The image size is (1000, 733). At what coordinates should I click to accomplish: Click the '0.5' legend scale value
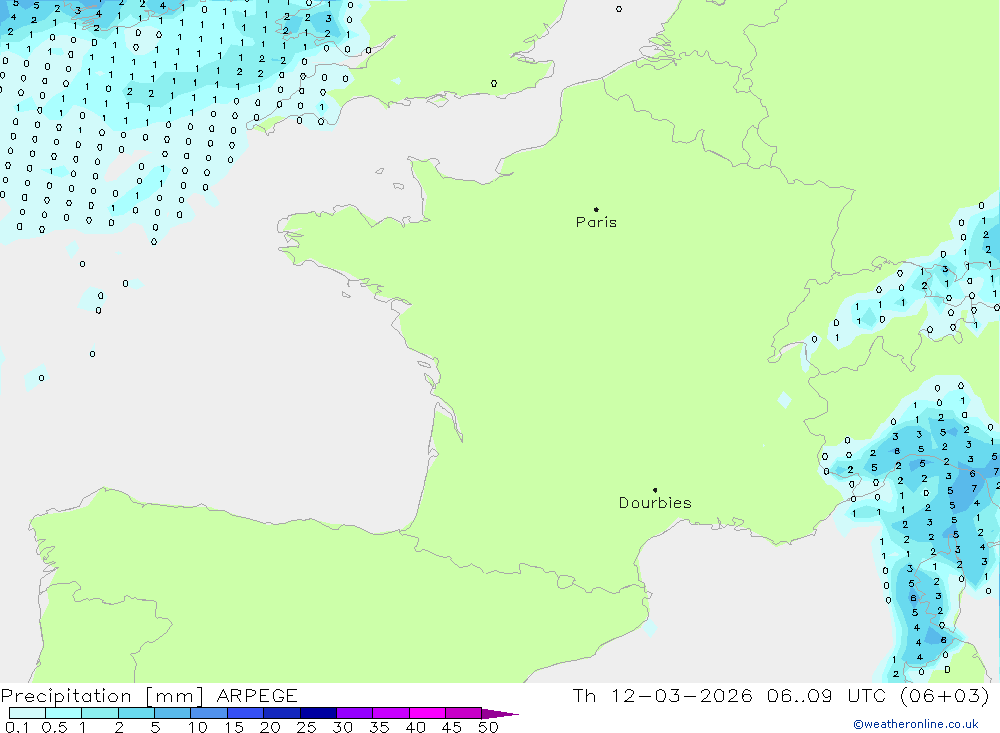coord(54,727)
